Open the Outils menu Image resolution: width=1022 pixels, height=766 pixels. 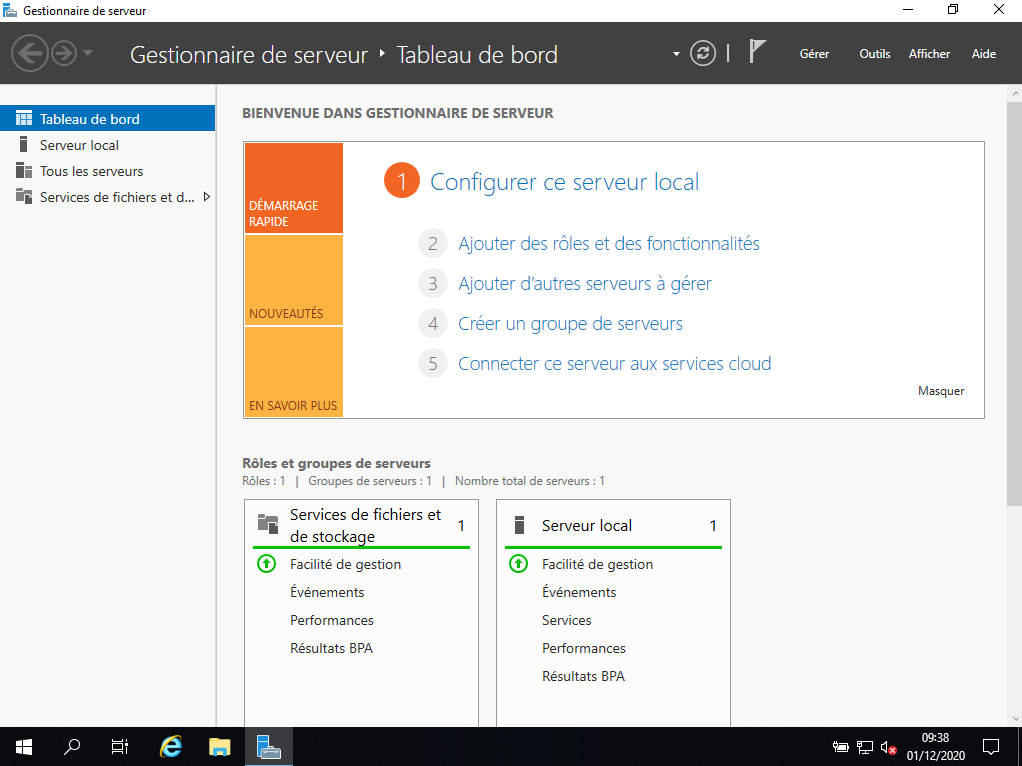875,53
